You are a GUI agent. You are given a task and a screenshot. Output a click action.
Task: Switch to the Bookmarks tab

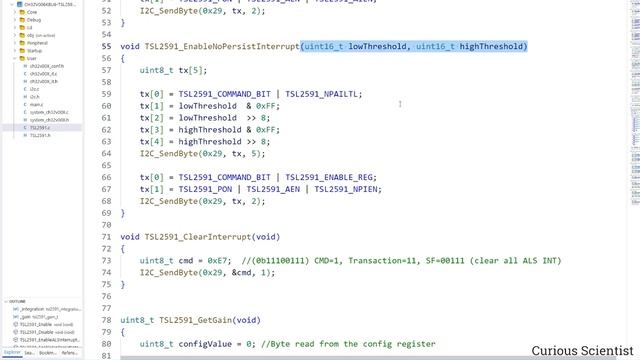click(x=47, y=353)
